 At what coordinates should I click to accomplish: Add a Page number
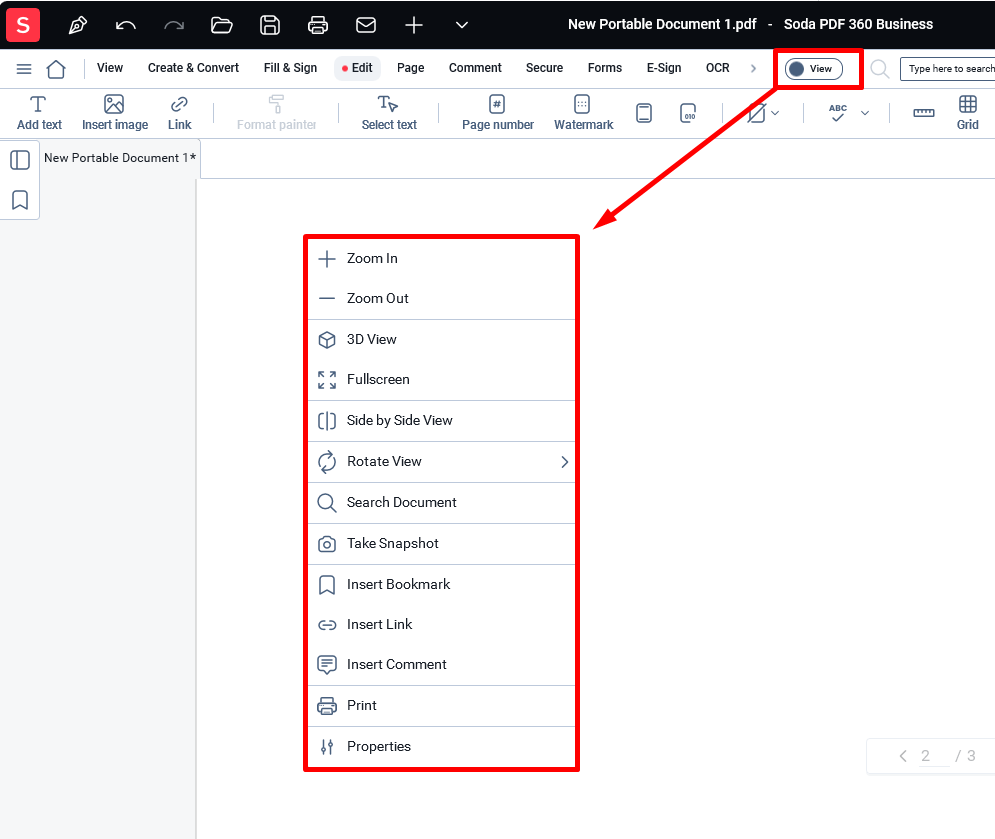click(x=498, y=113)
